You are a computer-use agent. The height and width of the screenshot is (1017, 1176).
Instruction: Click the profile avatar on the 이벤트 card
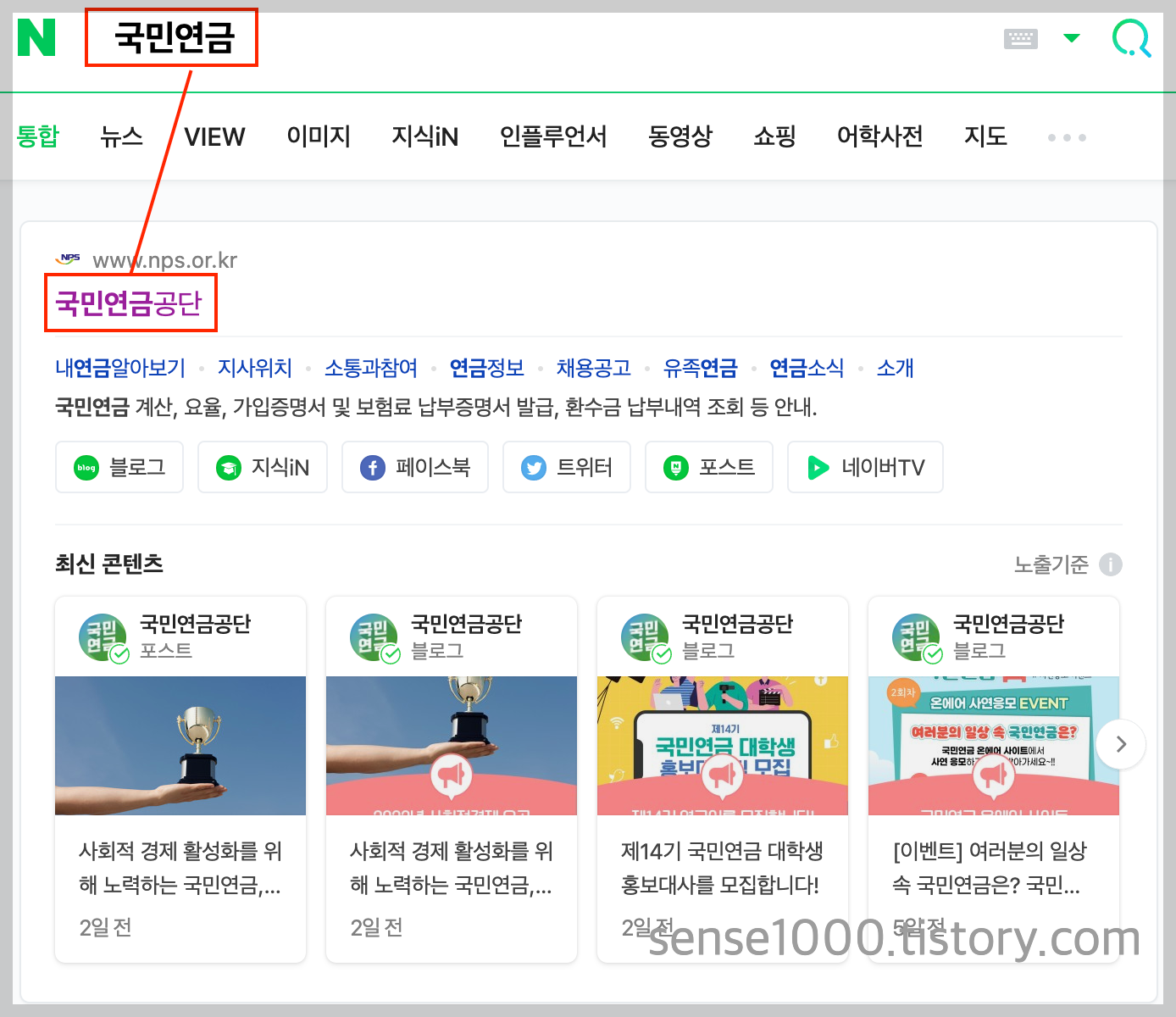click(x=916, y=637)
